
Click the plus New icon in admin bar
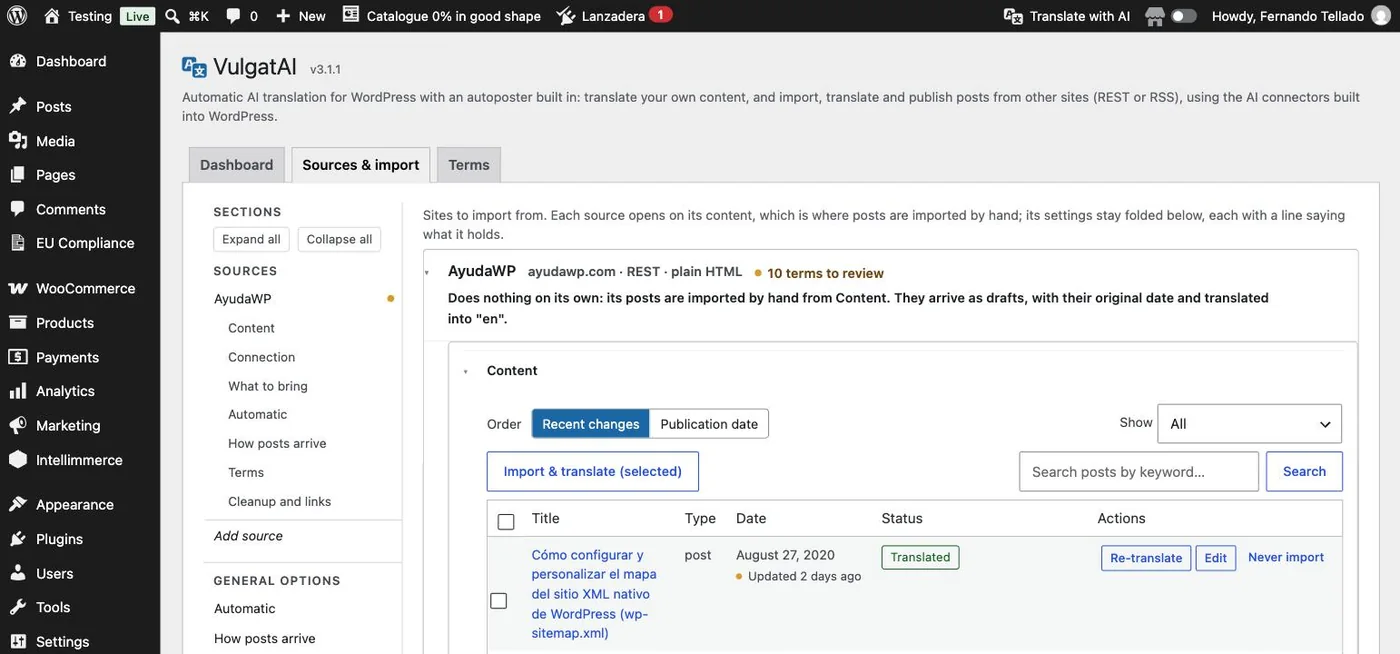coord(283,16)
